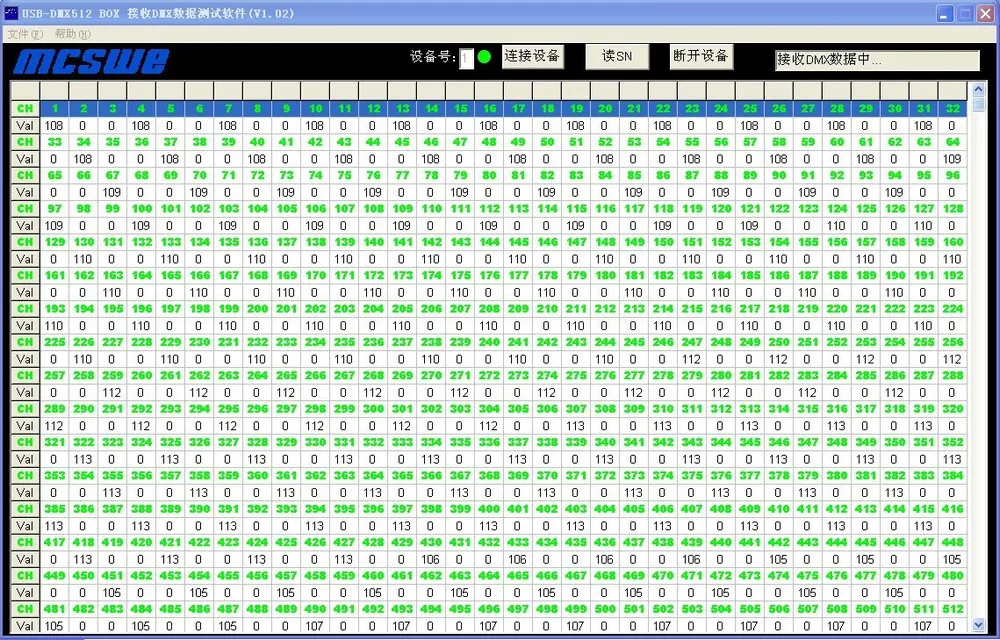Select channel header 384

[952, 475]
